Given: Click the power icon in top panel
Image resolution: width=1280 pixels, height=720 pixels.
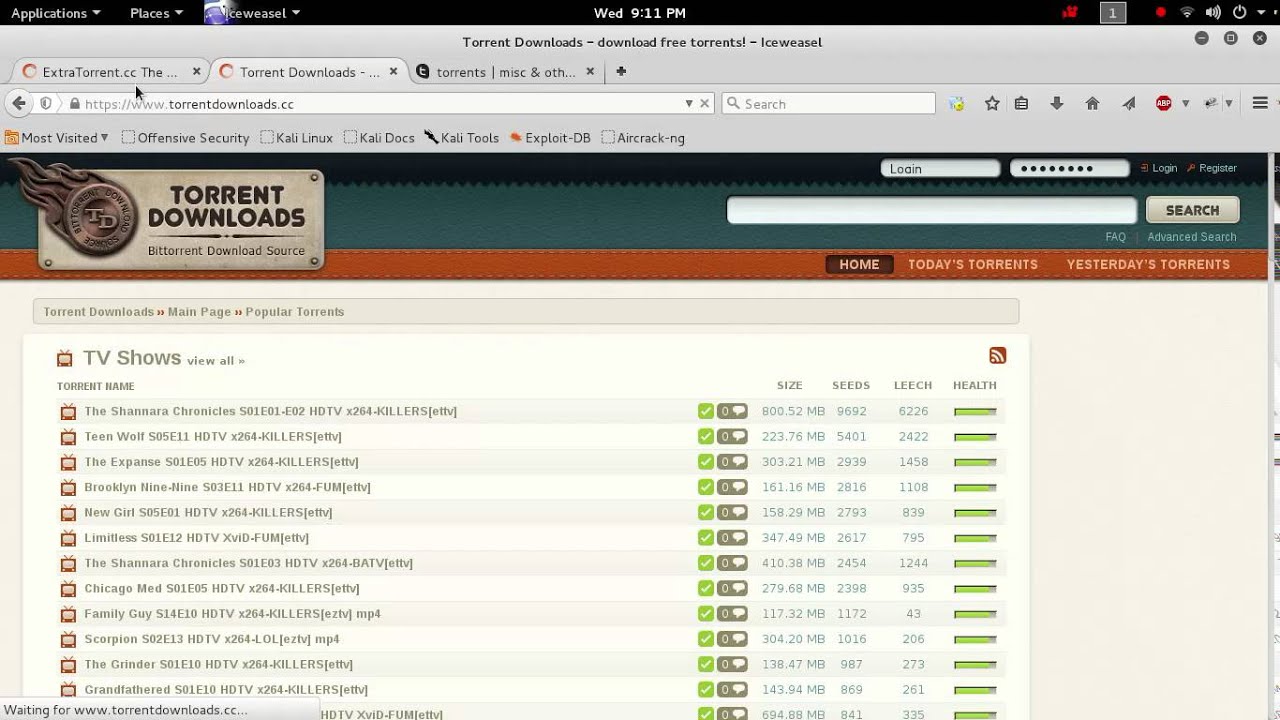Looking at the screenshot, I should point(1239,13).
